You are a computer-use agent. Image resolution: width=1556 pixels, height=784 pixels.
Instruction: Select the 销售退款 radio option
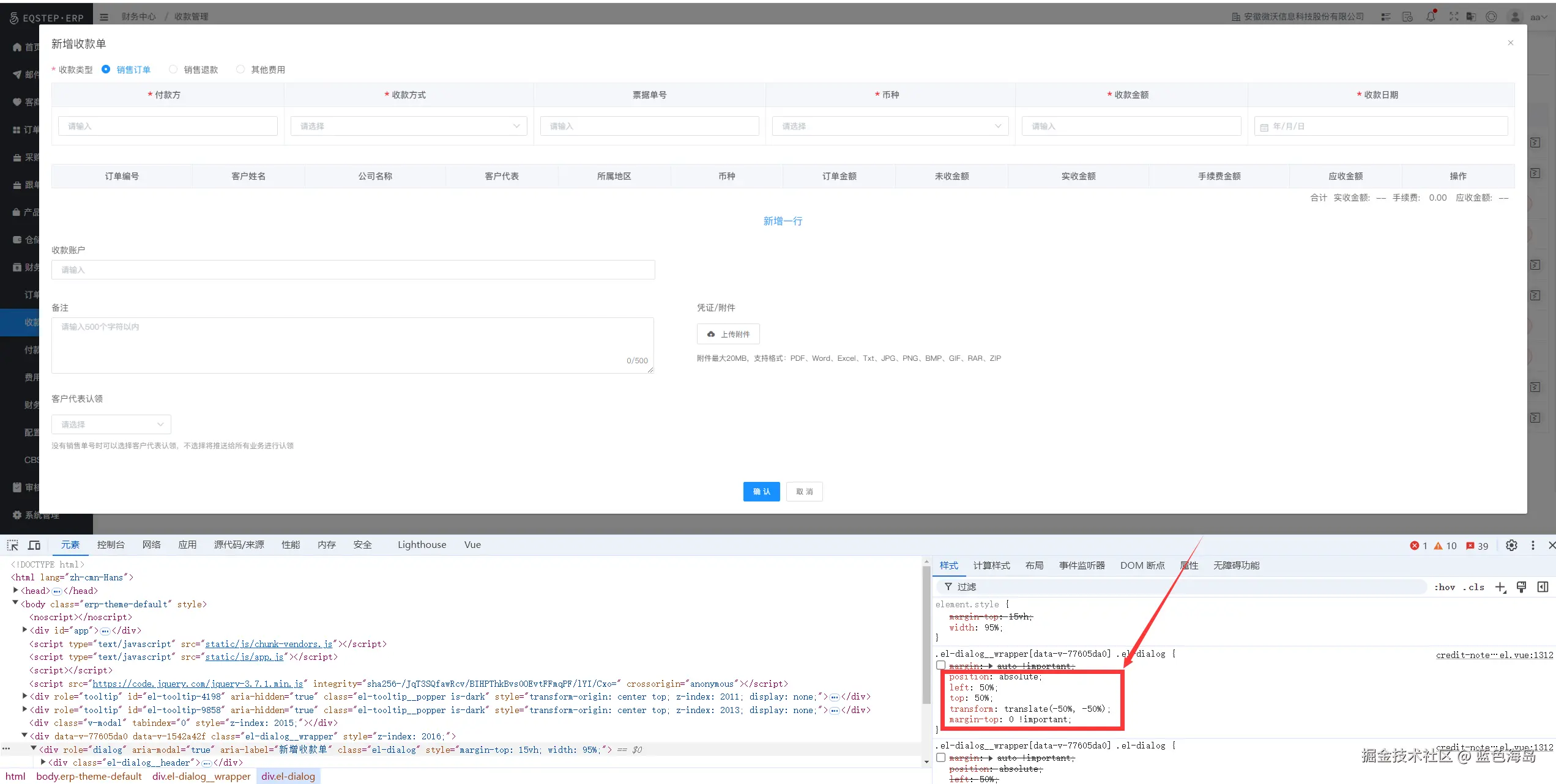click(174, 70)
